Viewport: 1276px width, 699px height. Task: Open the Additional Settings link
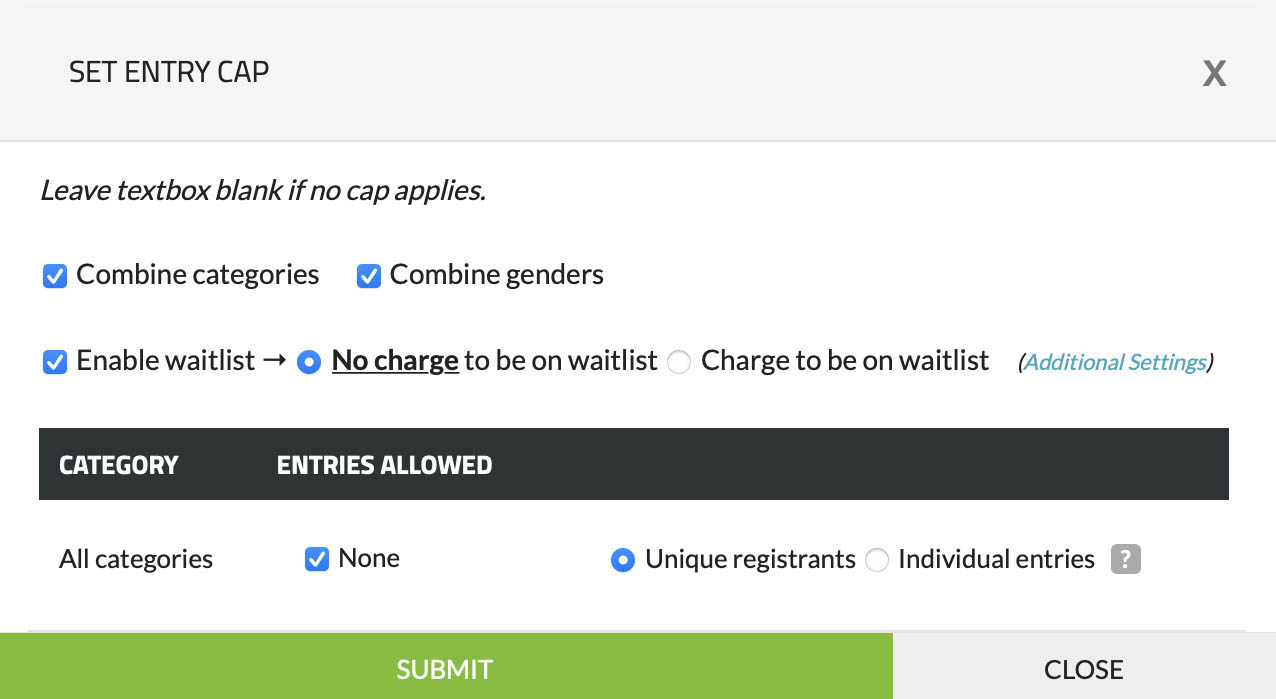1115,363
